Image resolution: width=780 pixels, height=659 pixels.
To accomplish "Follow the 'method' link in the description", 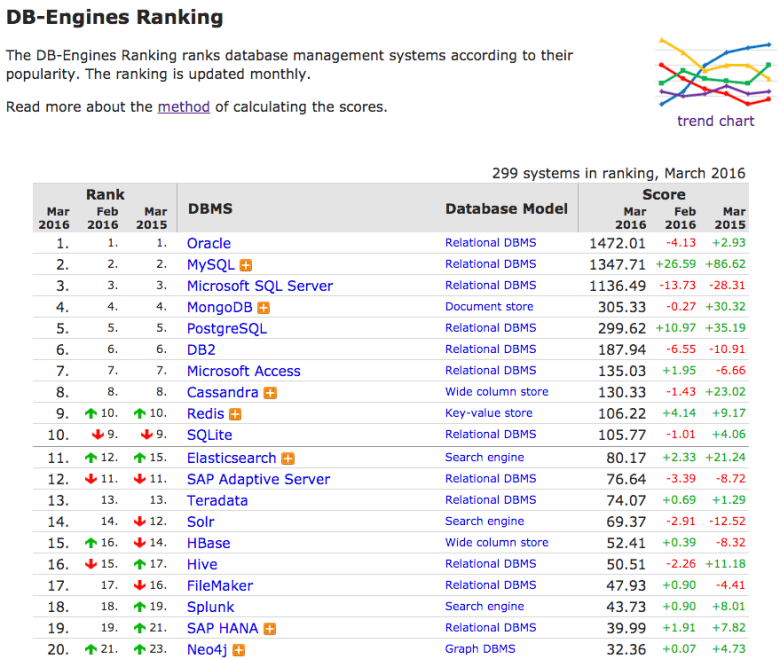I will pyautogui.click(x=183, y=107).
